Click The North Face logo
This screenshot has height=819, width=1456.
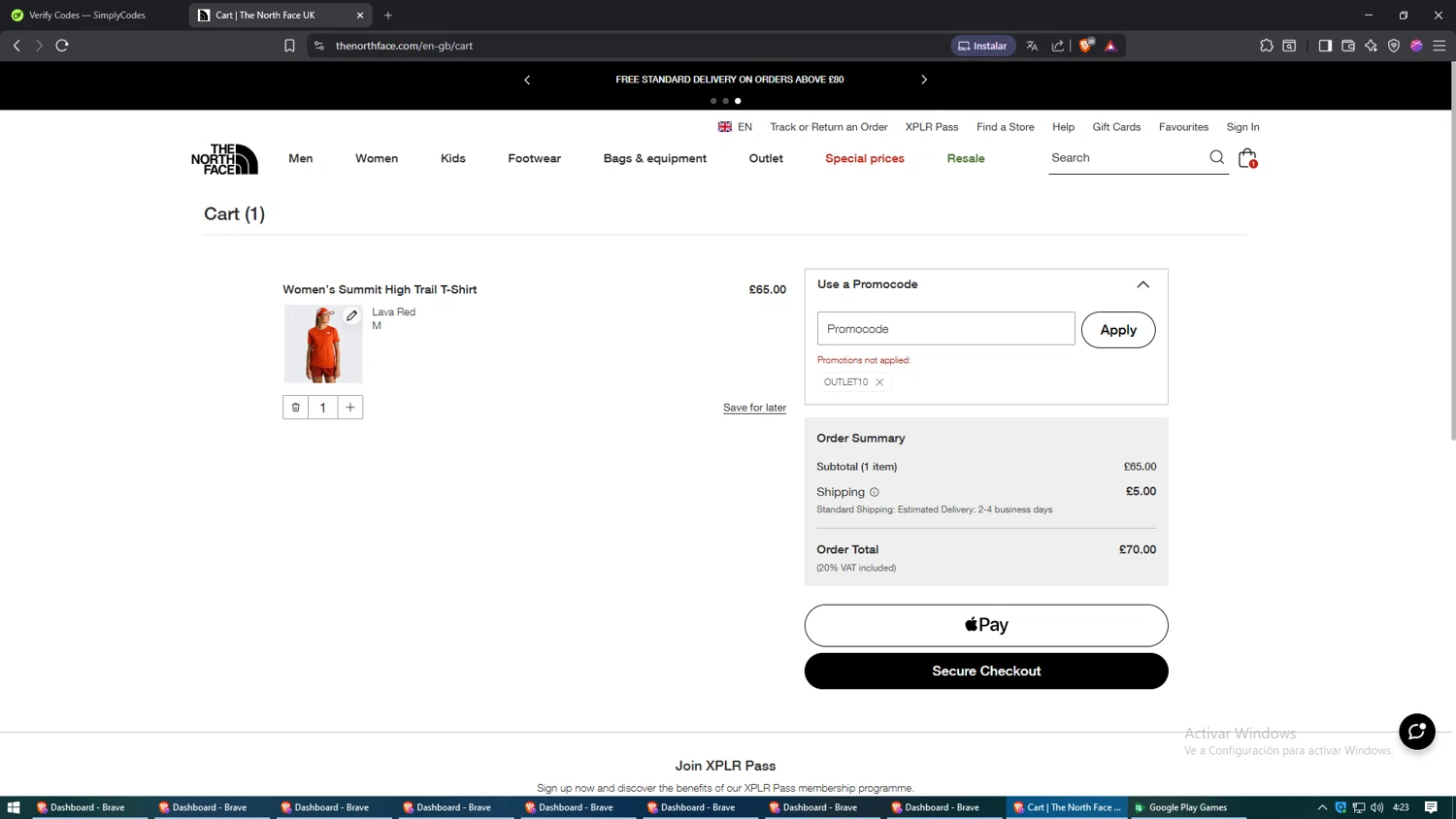point(224,159)
